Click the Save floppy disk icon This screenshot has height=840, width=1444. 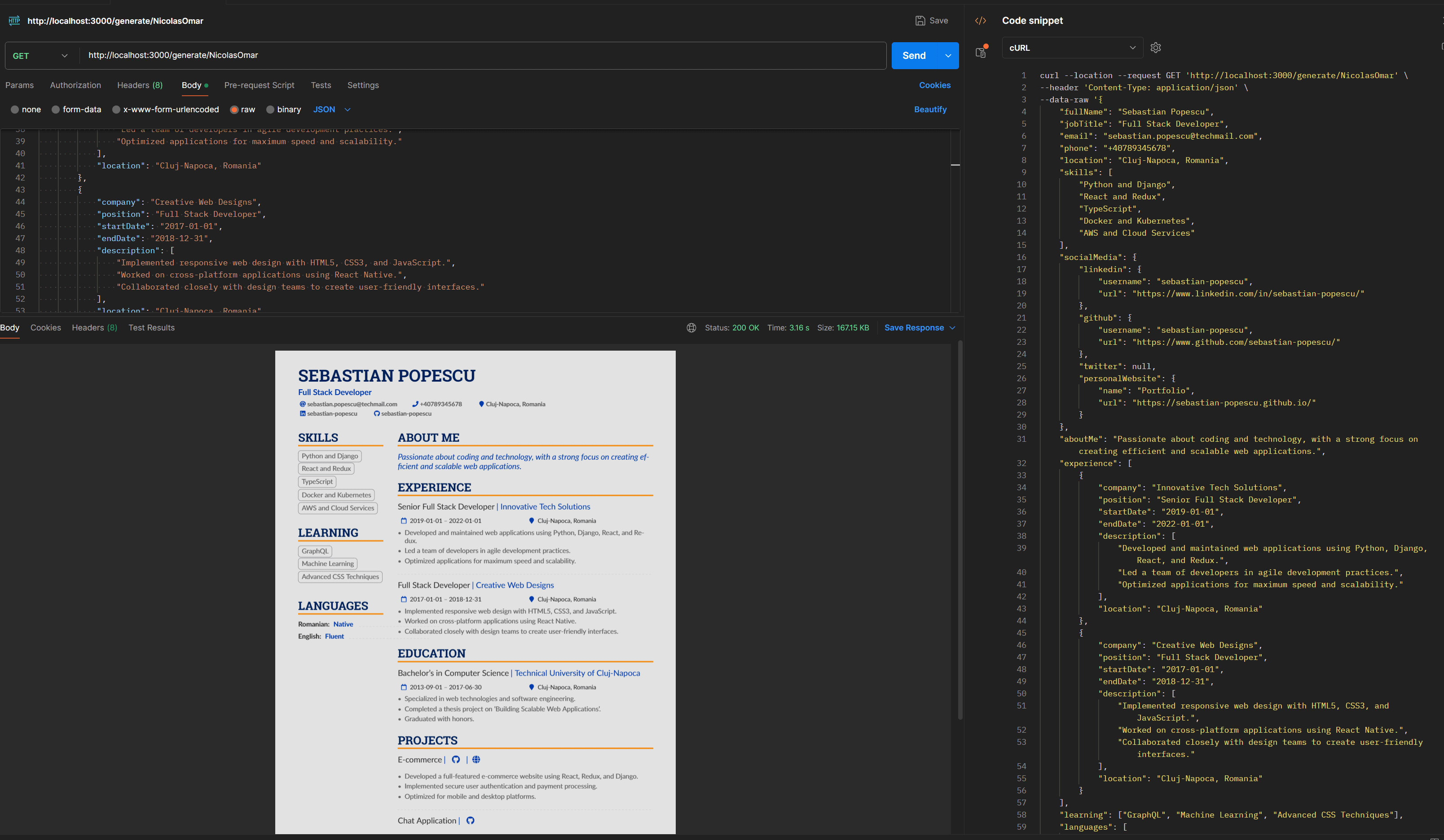(x=920, y=21)
